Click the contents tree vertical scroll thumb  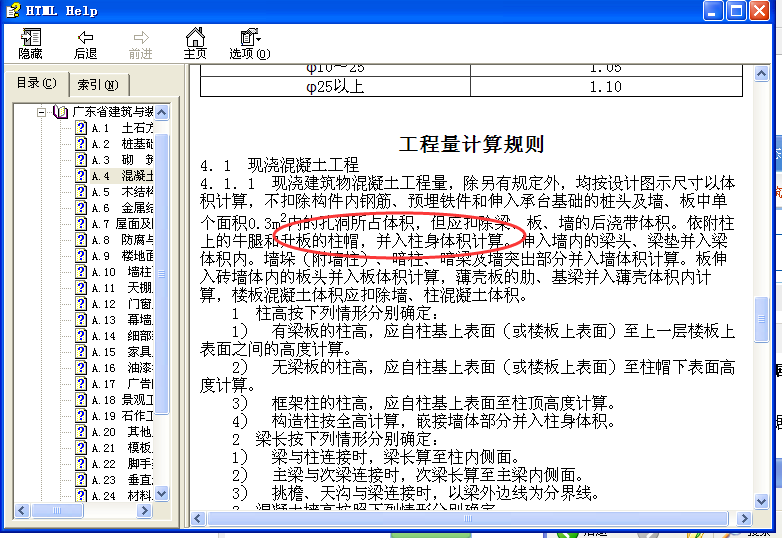click(x=161, y=273)
